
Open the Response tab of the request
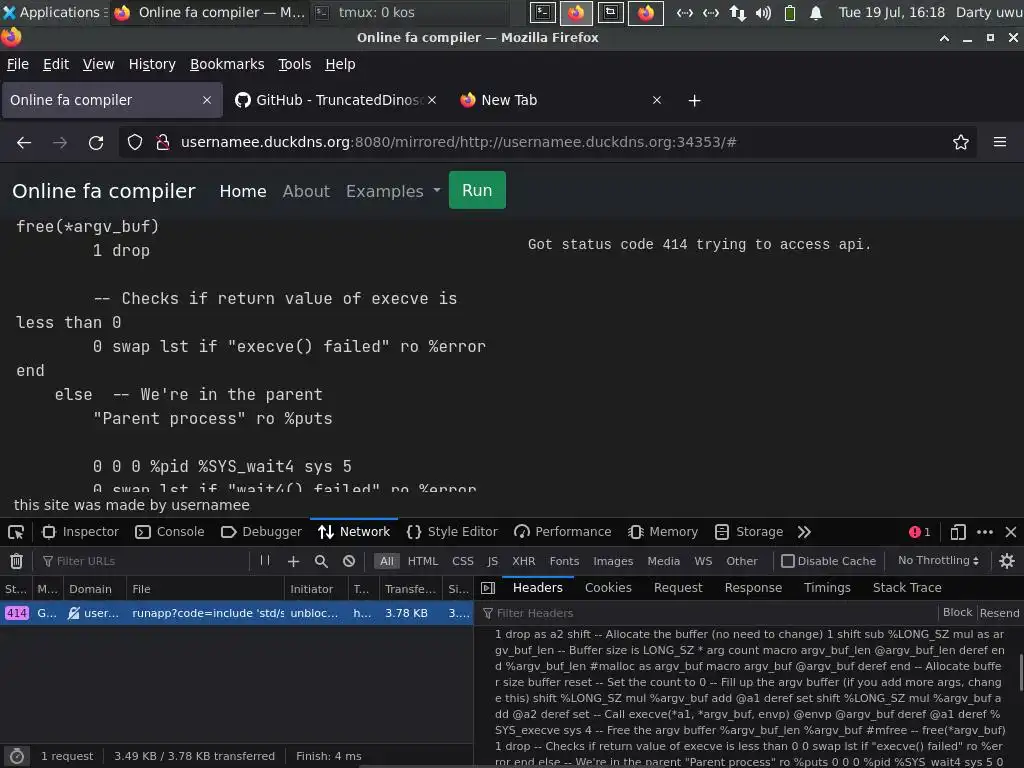(x=752, y=588)
